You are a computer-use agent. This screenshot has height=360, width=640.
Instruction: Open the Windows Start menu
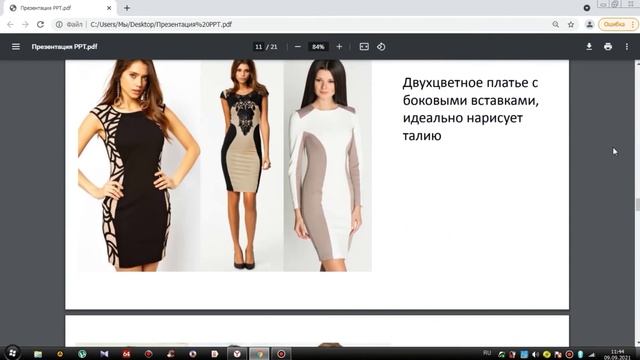(x=12, y=353)
